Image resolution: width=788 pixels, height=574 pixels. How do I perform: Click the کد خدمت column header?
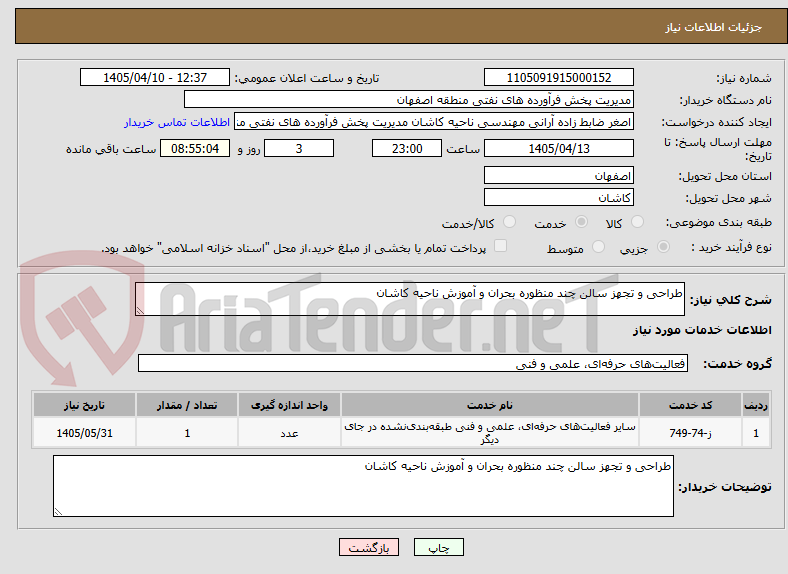[691, 405]
